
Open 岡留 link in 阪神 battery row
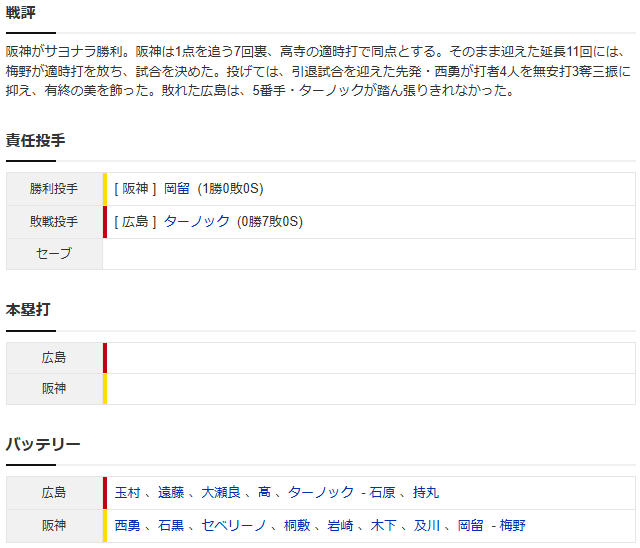pyautogui.click(x=470, y=526)
